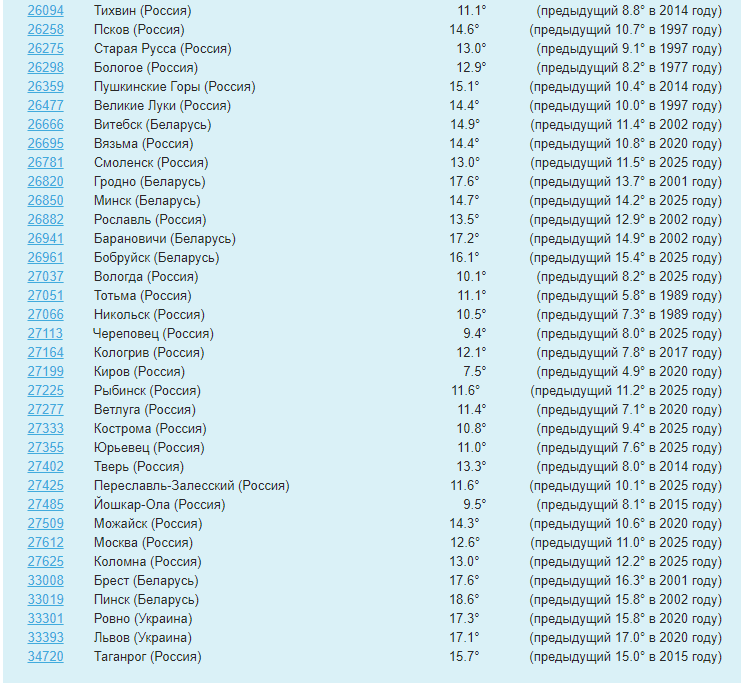Click station code 26941 for Барановичи

pos(45,238)
